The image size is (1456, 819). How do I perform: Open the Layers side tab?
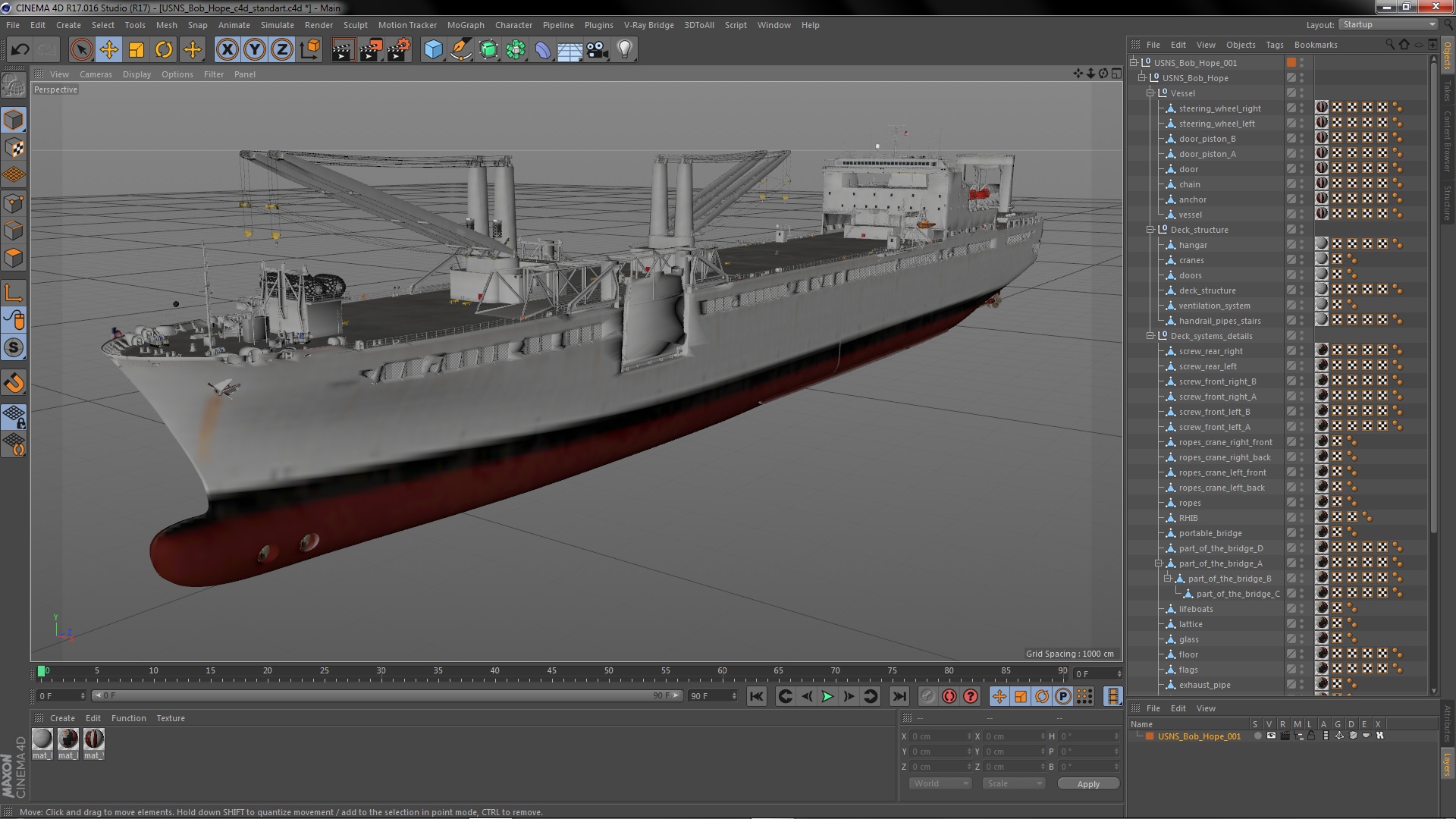coord(1448,764)
